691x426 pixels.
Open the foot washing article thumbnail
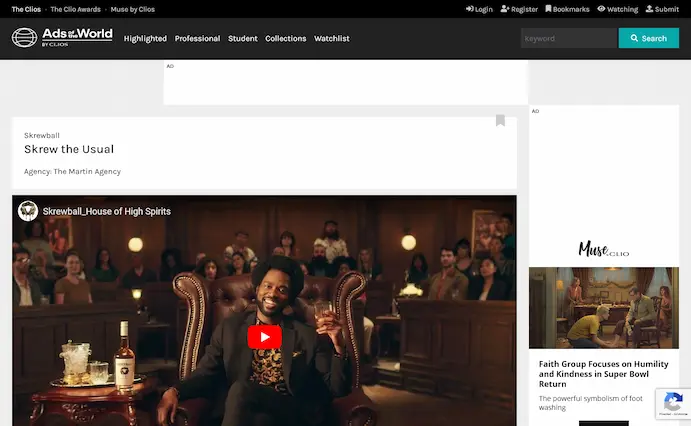point(604,307)
